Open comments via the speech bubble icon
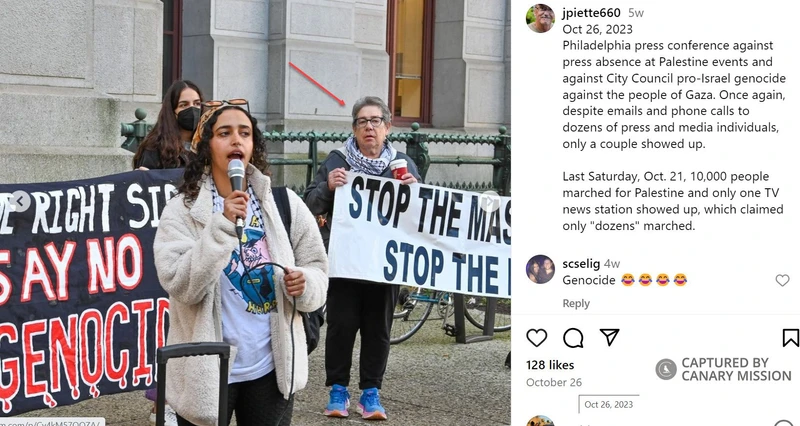This screenshot has width=800, height=426. point(573,338)
